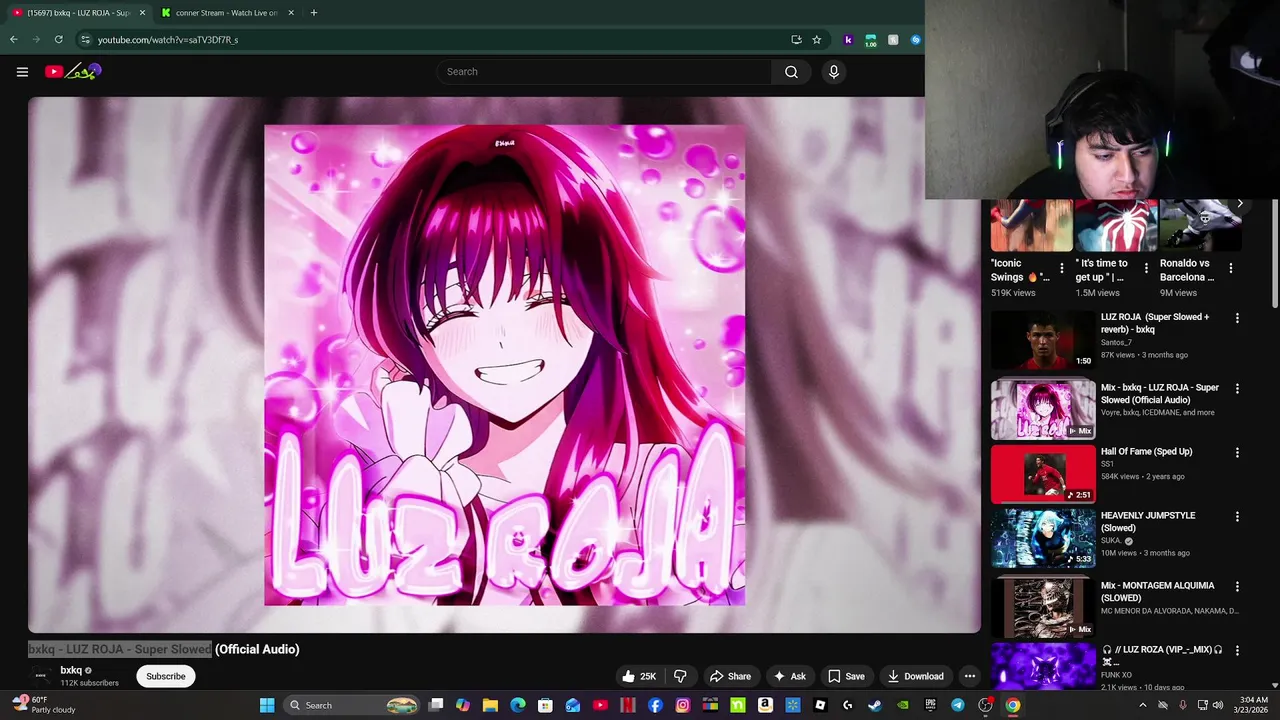This screenshot has width=1280, height=720.
Task: View site information icon in address bar
Action: click(x=85, y=39)
